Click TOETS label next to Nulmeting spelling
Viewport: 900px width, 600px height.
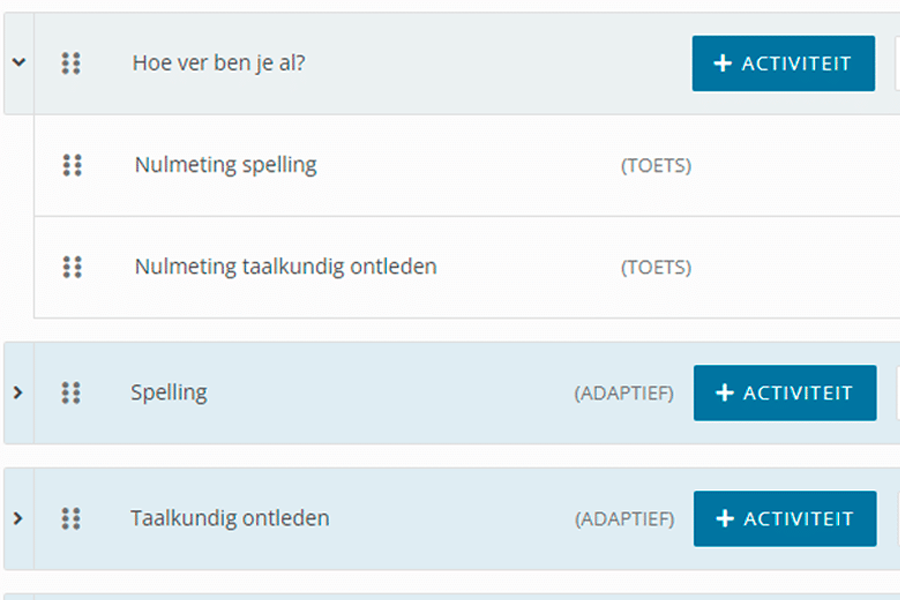[x=656, y=166]
